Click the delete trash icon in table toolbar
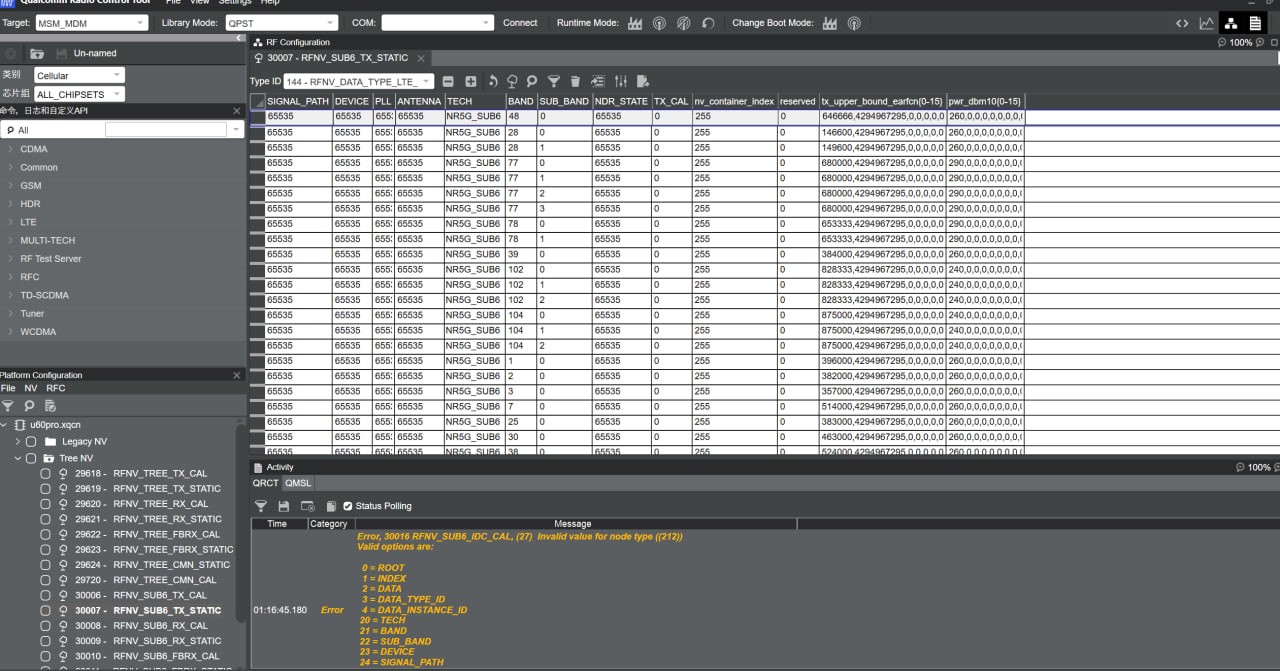Viewport: 1280px width, 671px height. [575, 81]
